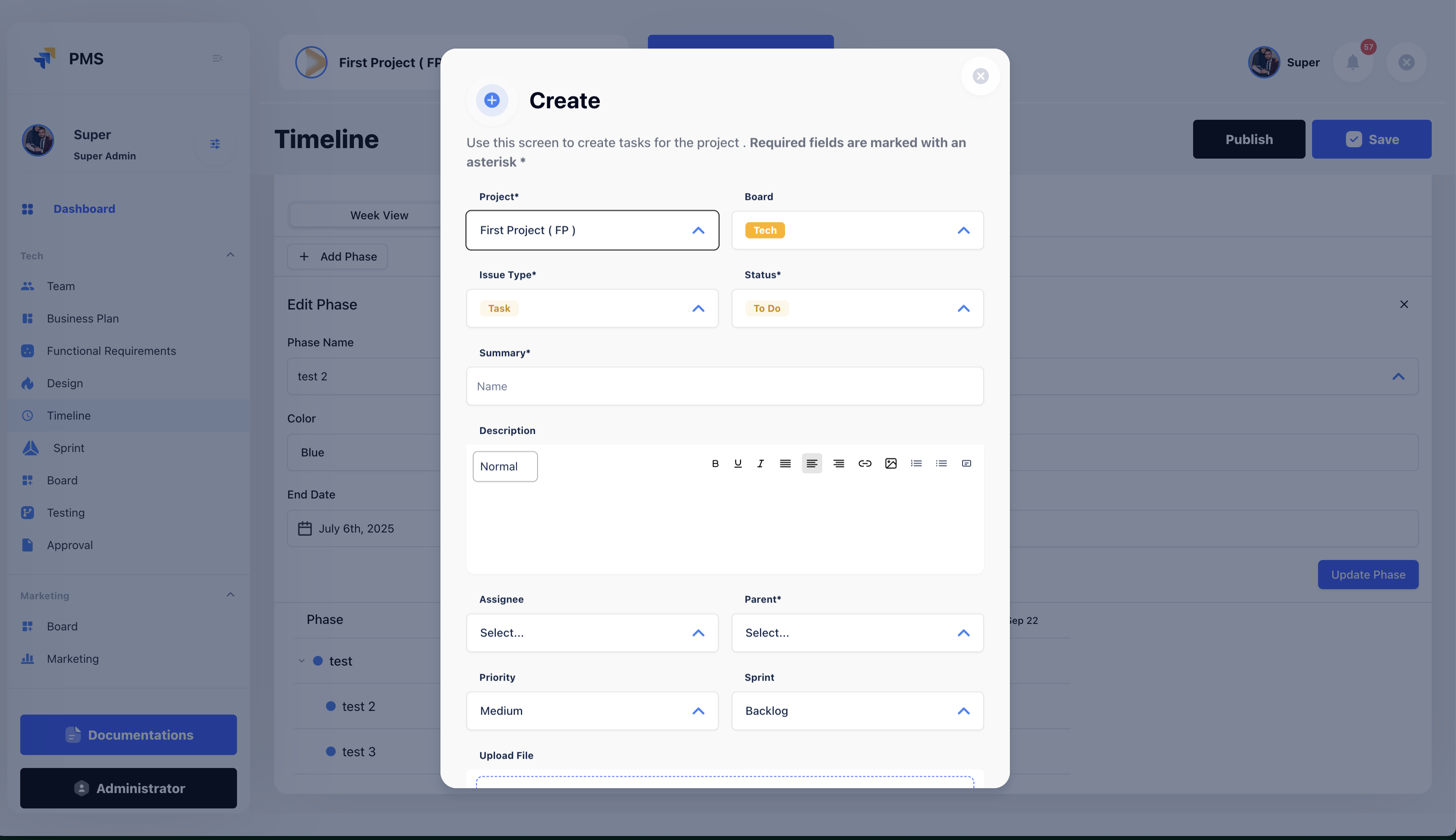The width and height of the screenshot is (1456, 840).
Task: Click the insert image icon
Action: (890, 463)
